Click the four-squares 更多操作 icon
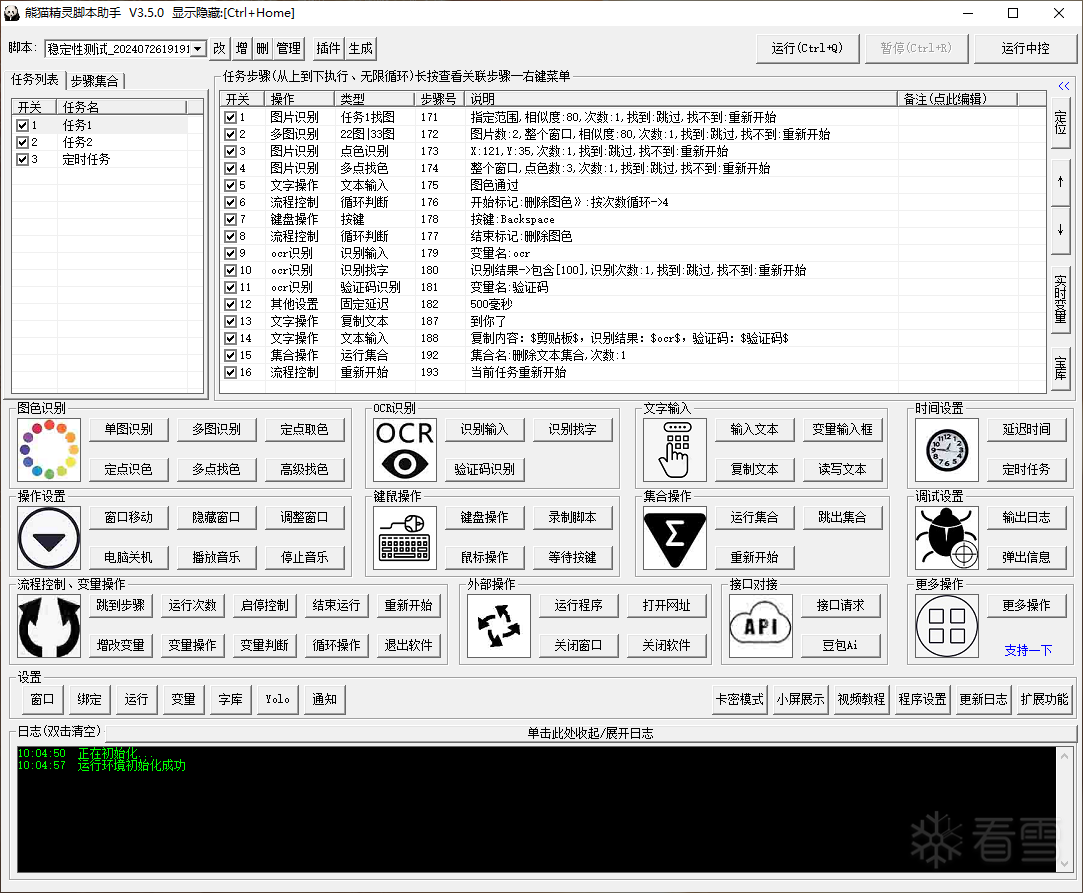The image size is (1083, 893). tap(947, 626)
